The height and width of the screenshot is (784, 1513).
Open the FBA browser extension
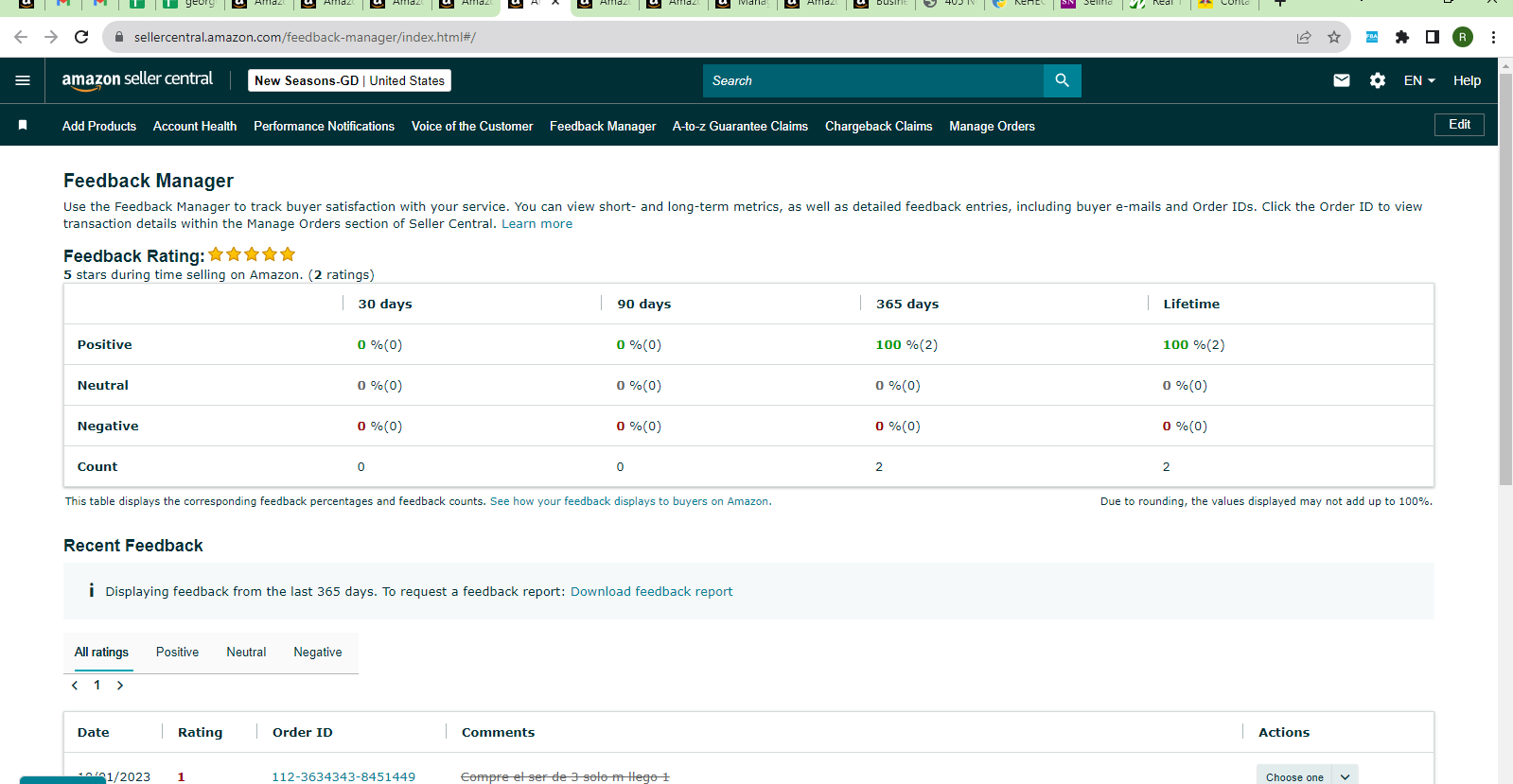tap(1372, 37)
